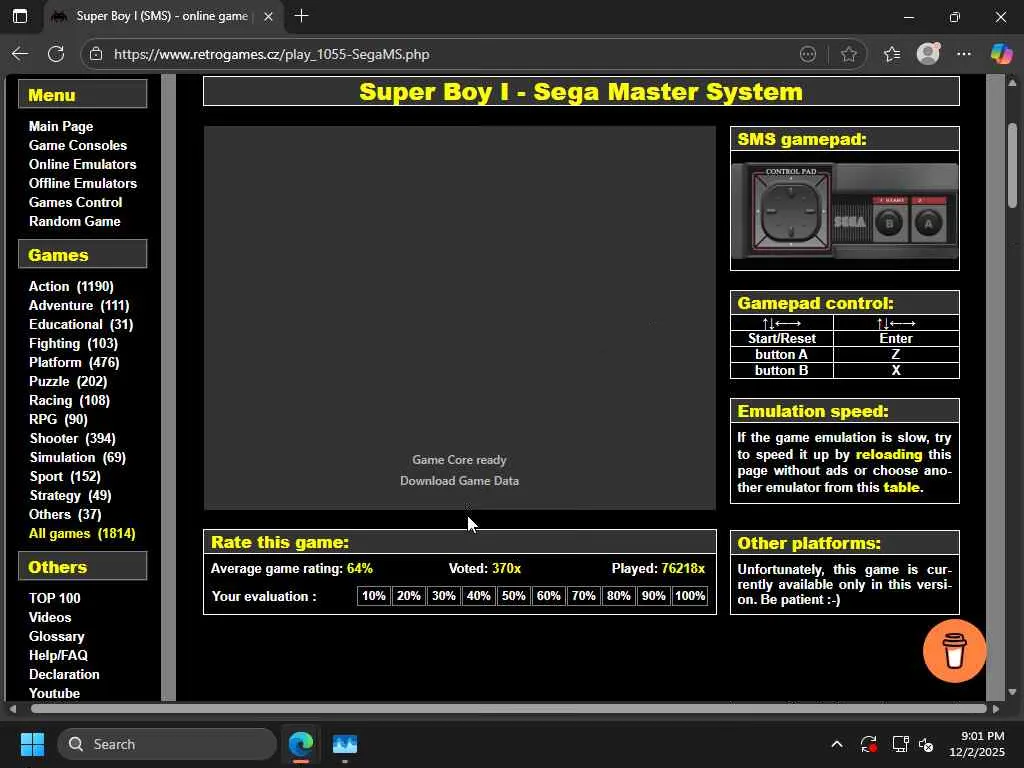Browse Adventure (111) games

[79, 305]
